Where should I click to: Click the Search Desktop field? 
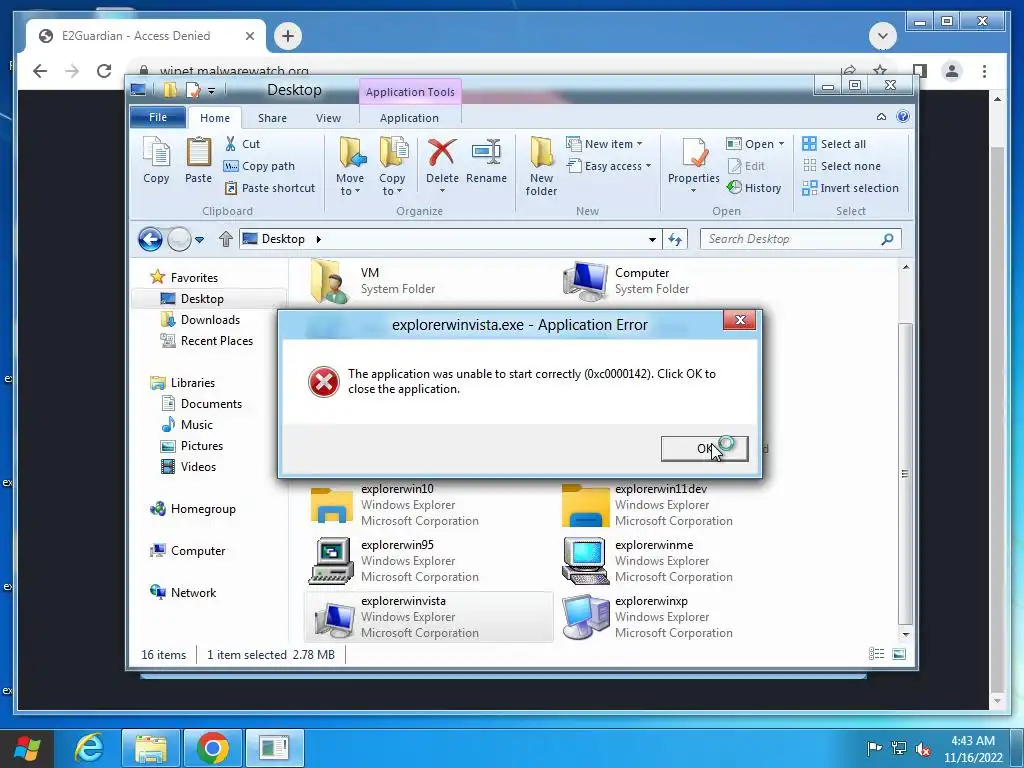(801, 239)
